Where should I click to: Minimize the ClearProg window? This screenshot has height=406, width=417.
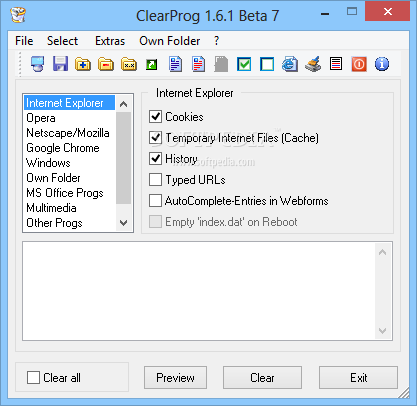pyautogui.click(x=325, y=14)
